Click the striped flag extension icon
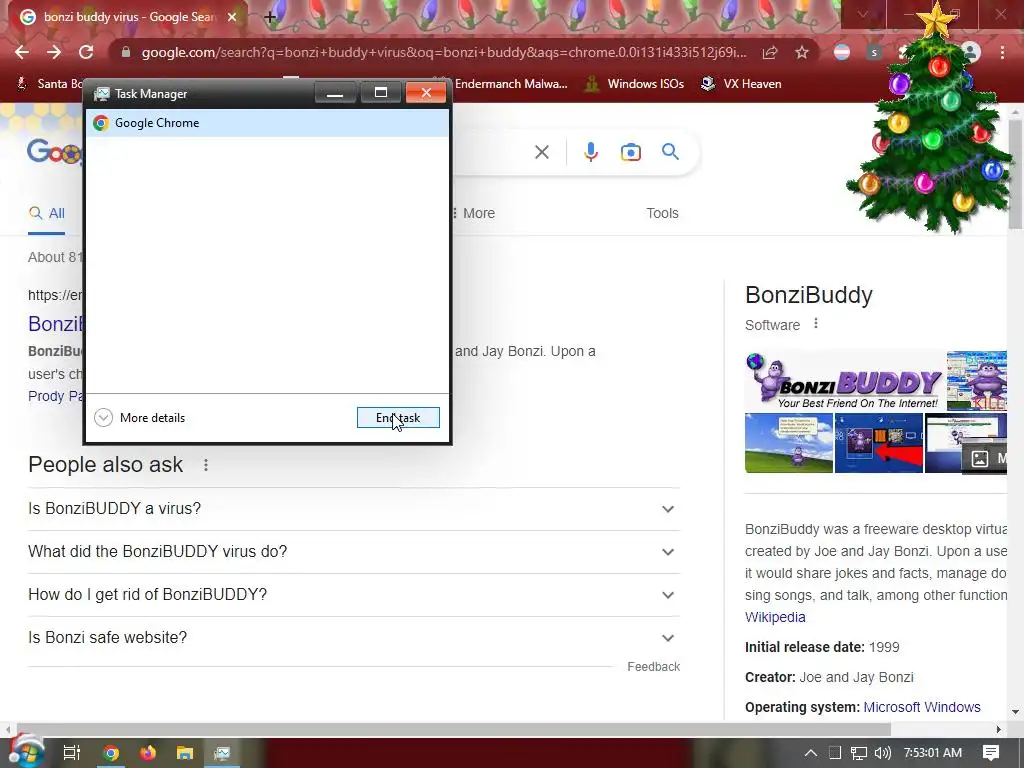 tap(842, 52)
